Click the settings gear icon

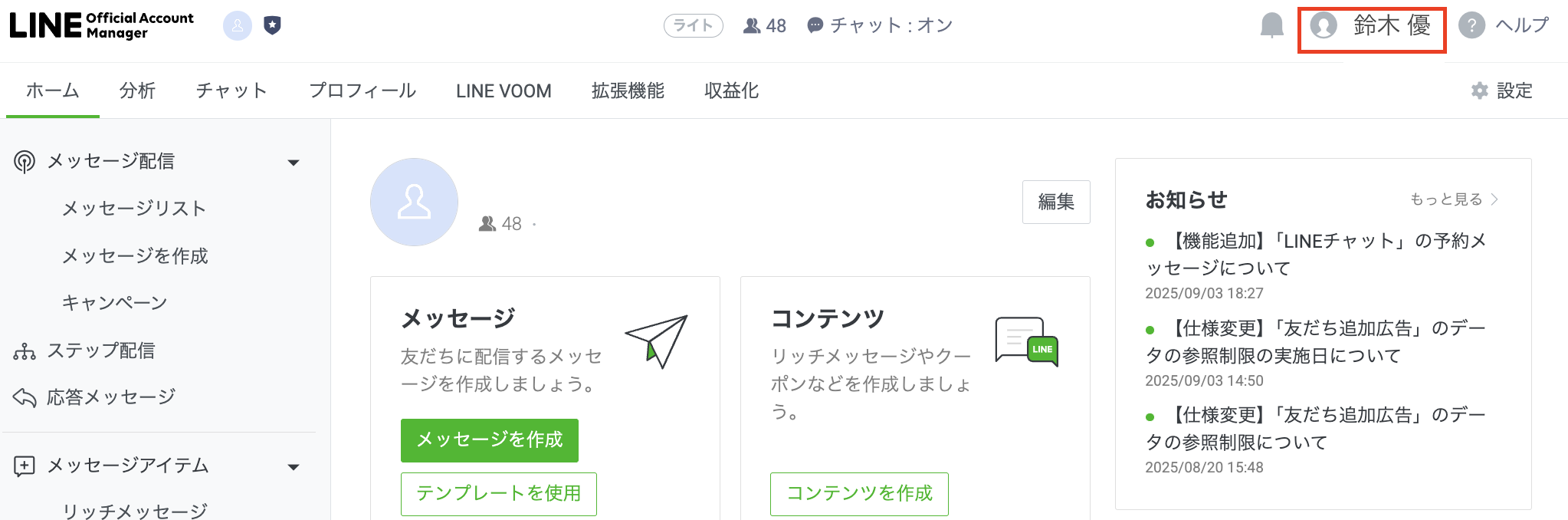(1480, 91)
